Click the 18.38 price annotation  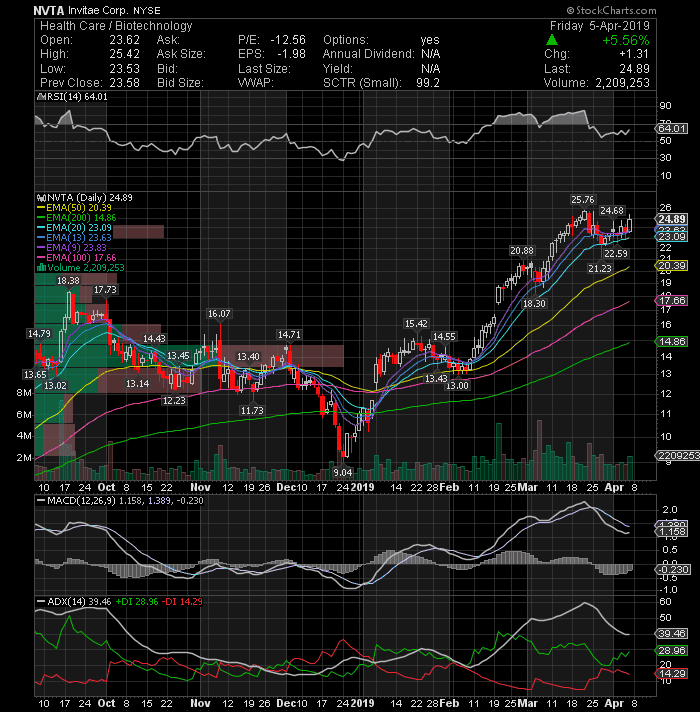(x=68, y=281)
